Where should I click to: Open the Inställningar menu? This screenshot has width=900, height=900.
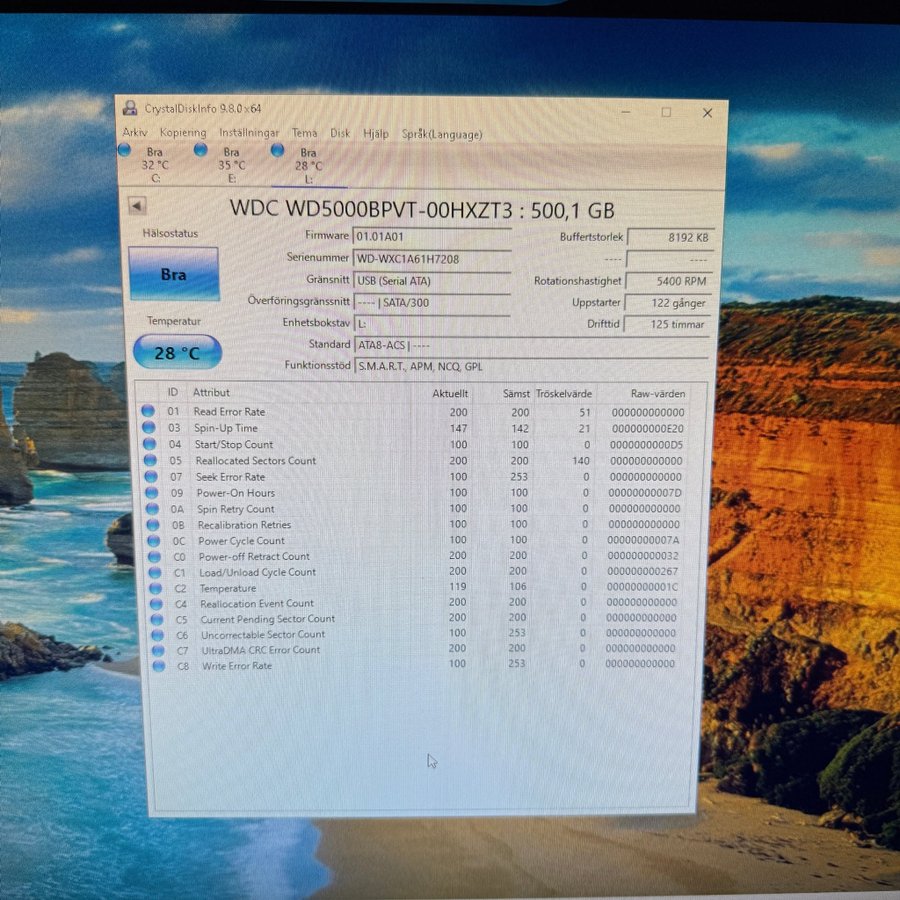point(249,133)
